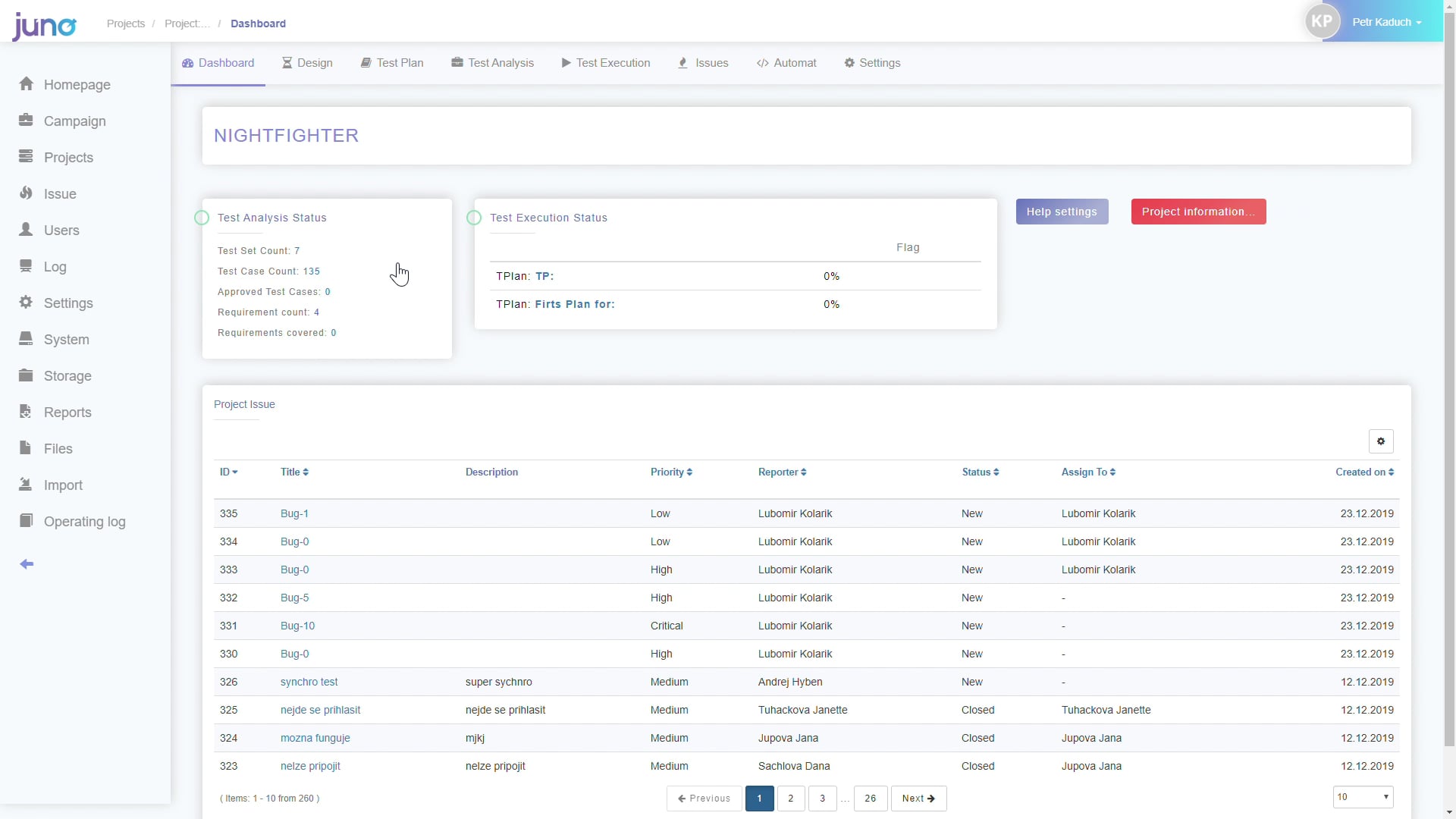
Task: Open the Bug-10 issue link
Action: (x=297, y=626)
